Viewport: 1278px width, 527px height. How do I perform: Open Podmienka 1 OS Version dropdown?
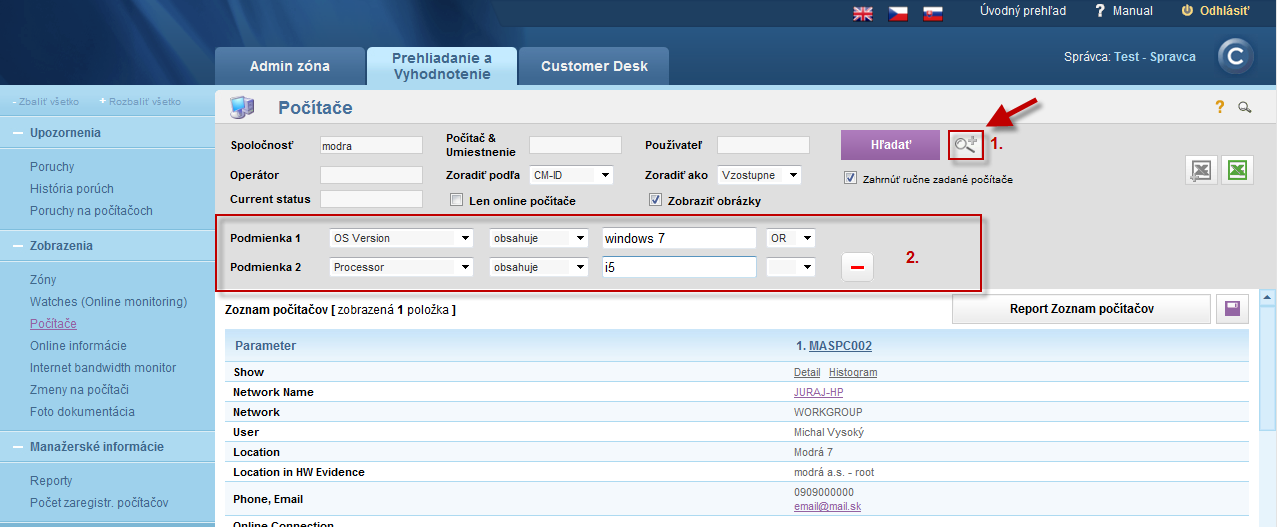(x=401, y=238)
